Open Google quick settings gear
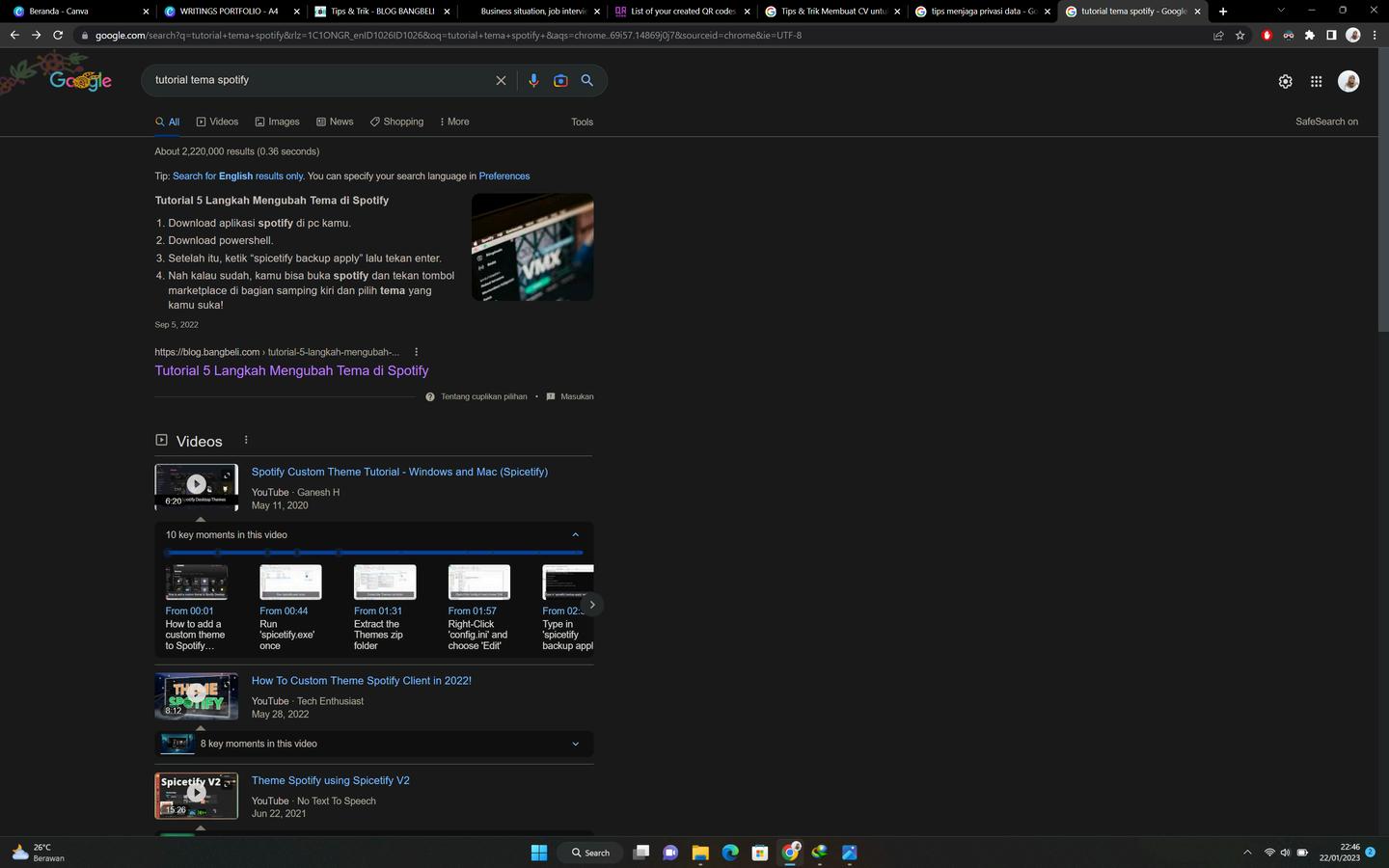This screenshot has width=1389, height=868. tap(1285, 82)
